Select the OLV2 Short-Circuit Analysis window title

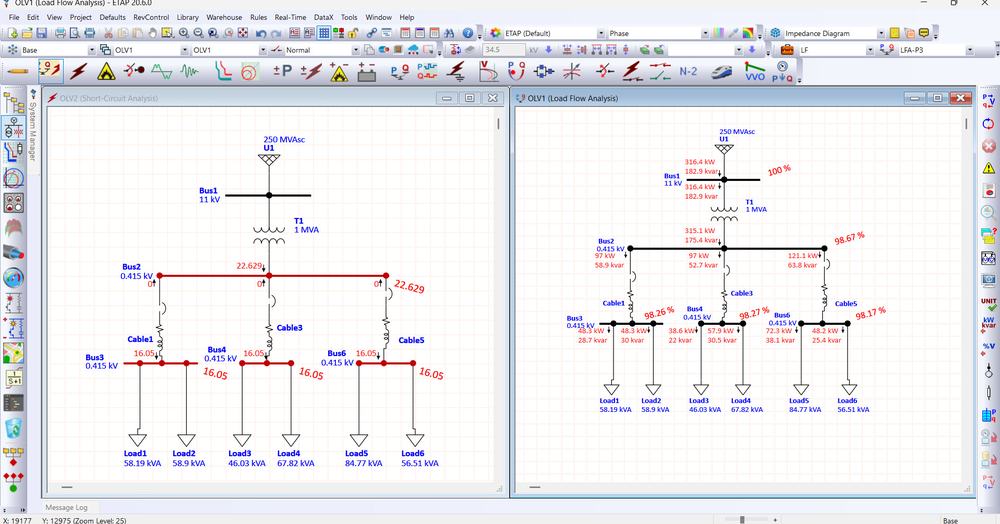[108, 98]
